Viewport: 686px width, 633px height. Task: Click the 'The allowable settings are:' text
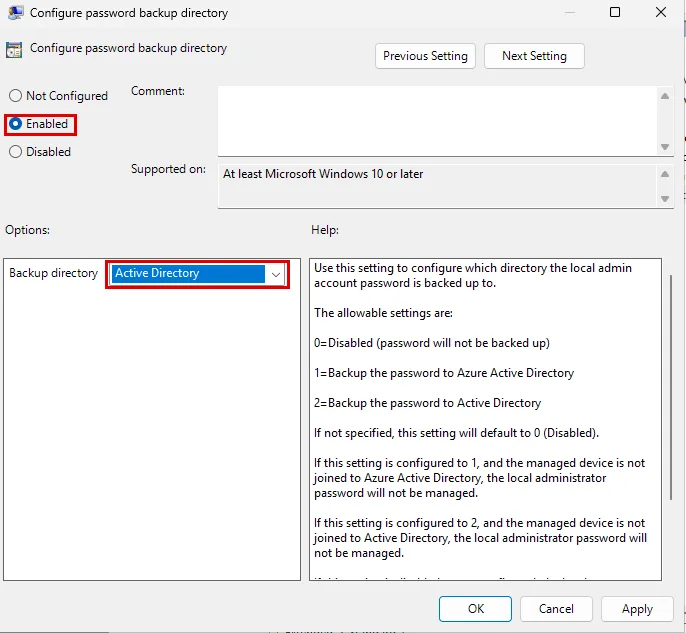coord(383,313)
